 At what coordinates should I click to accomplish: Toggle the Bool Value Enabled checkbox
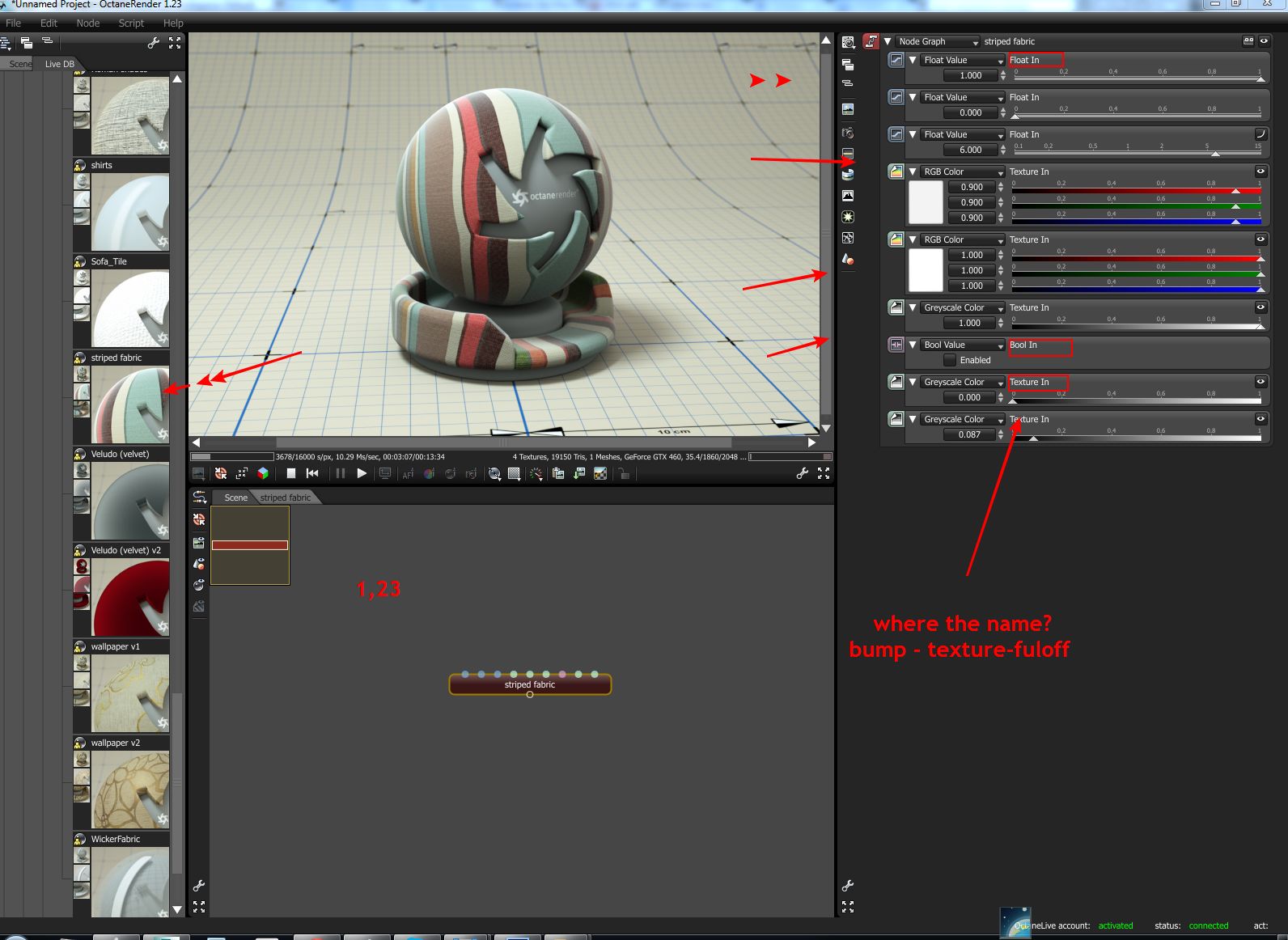(x=950, y=360)
